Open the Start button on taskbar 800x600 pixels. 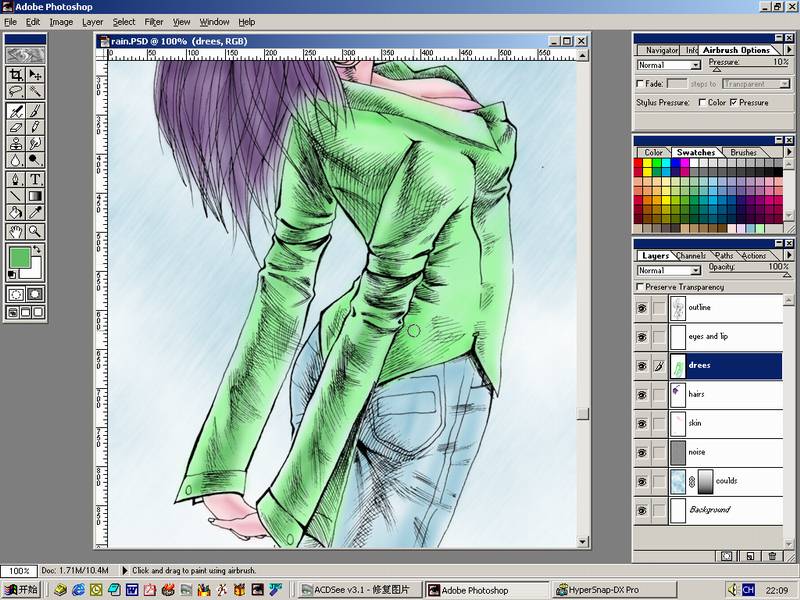coord(21,590)
